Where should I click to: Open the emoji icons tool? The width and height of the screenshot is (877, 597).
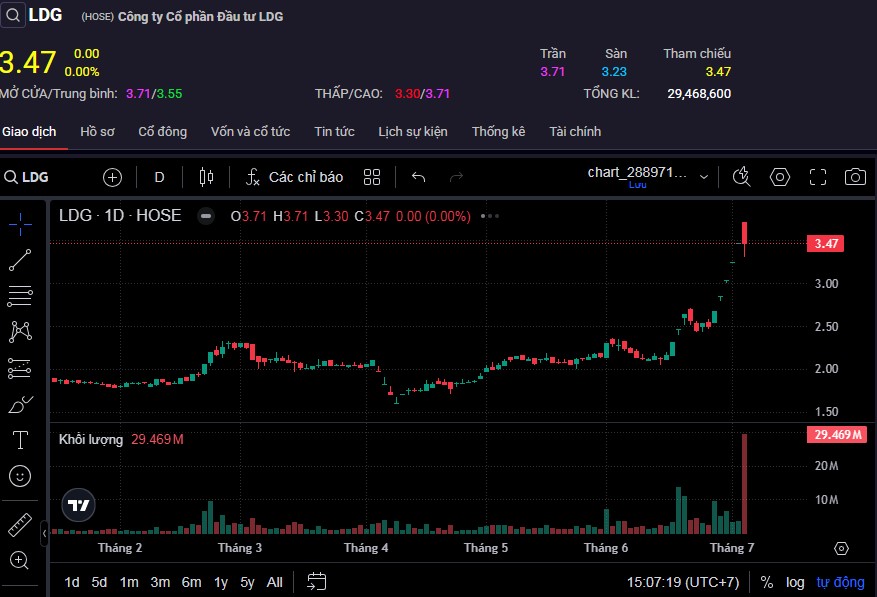(x=20, y=476)
